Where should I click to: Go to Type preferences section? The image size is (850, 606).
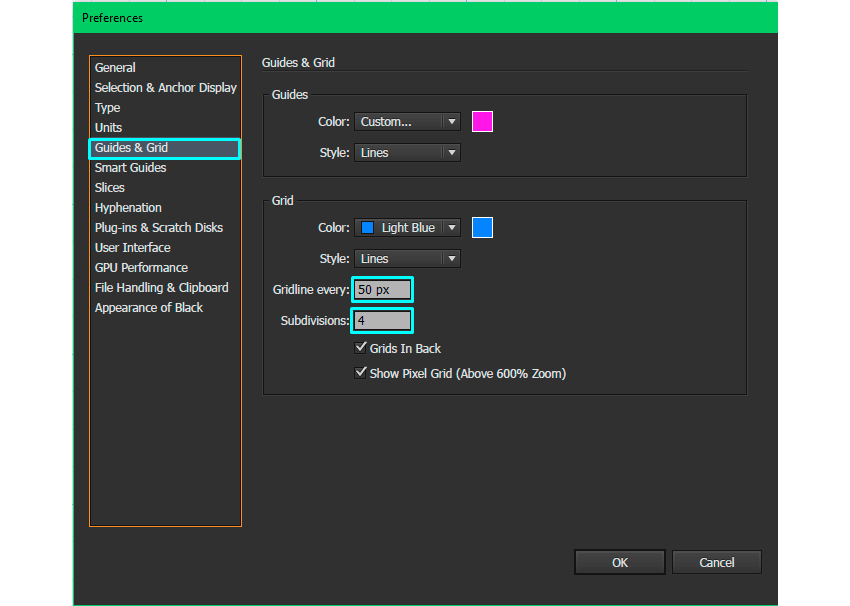(107, 108)
